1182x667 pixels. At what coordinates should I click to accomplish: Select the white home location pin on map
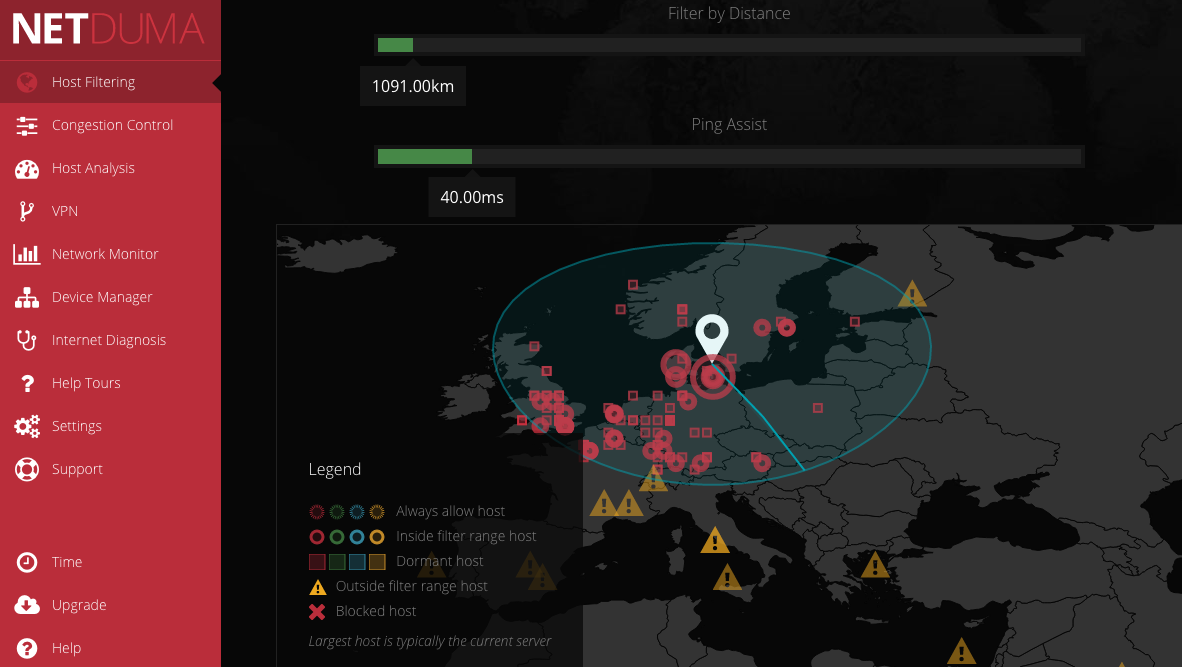(x=712, y=337)
